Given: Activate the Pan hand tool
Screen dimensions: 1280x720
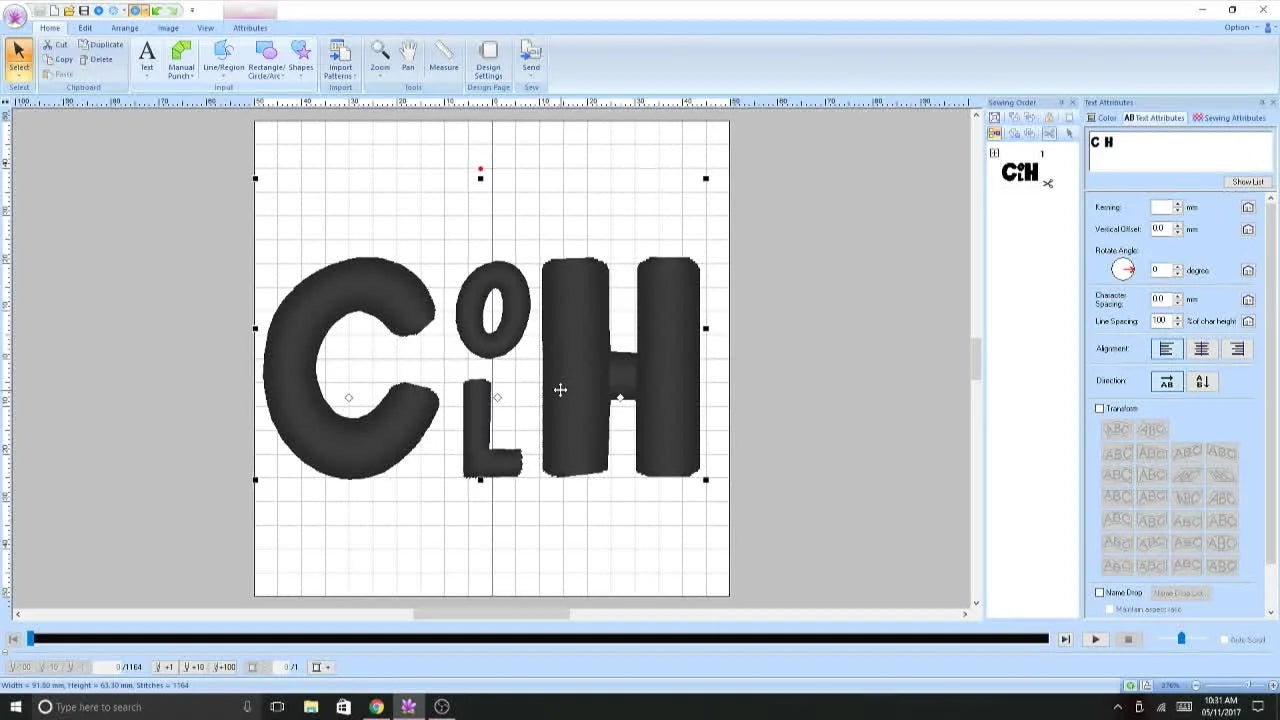Looking at the screenshot, I should click(x=408, y=57).
